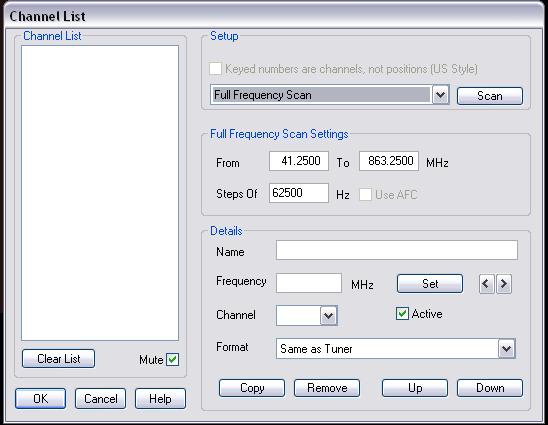This screenshot has height=425, width=548.
Task: Move channel Up in the list
Action: pyautogui.click(x=415, y=388)
